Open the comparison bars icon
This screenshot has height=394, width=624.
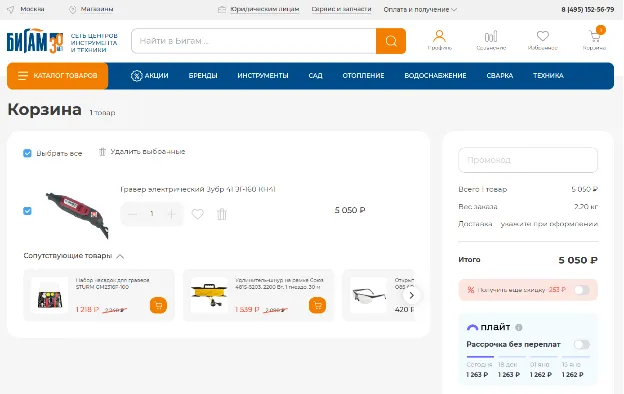click(x=491, y=36)
